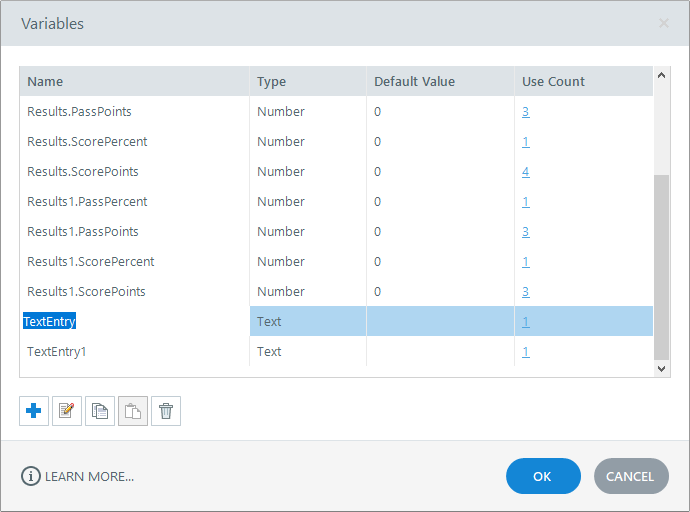
Task: Open the Learn More link
Action: 88,476
